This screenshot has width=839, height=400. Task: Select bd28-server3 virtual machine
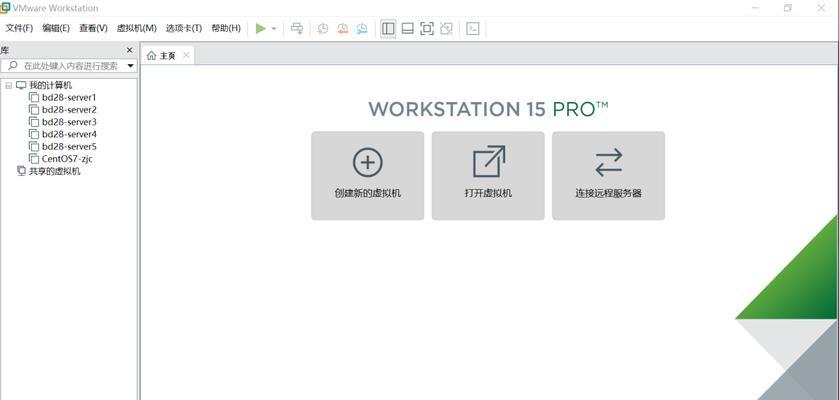(69, 122)
